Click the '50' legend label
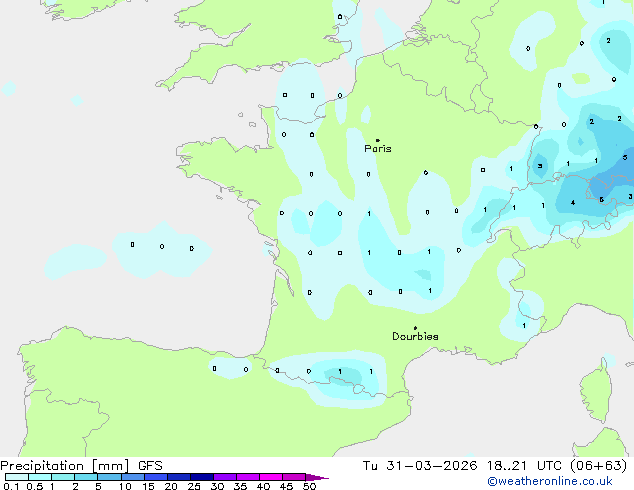The height and width of the screenshot is (490, 634). [x=309, y=486]
